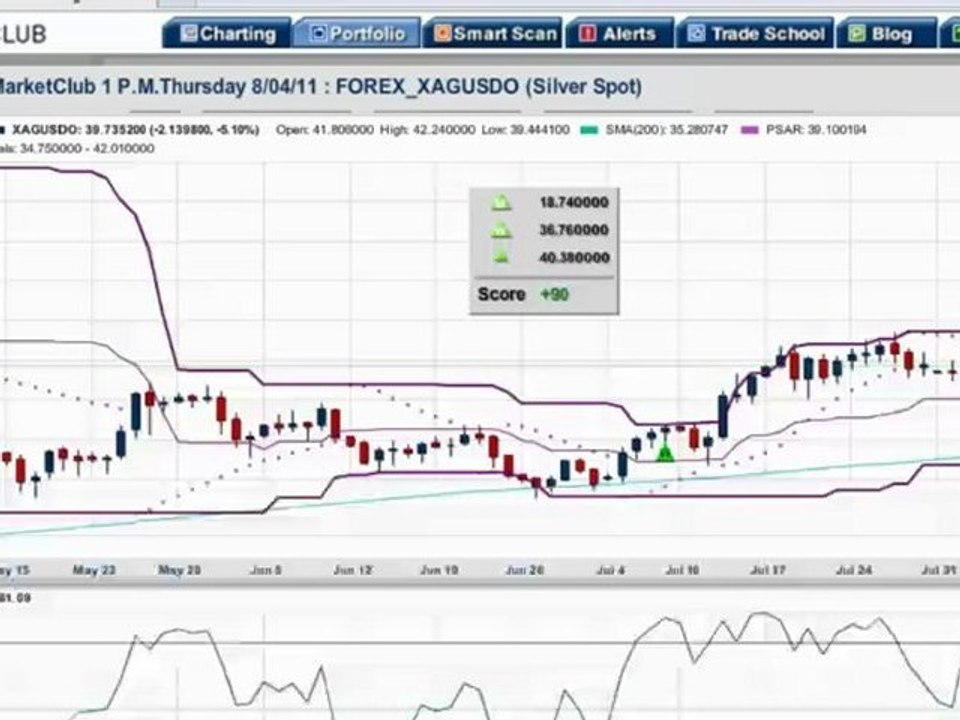The width and height of the screenshot is (960, 720).
Task: Click the Trade School icon
Action: [696, 33]
